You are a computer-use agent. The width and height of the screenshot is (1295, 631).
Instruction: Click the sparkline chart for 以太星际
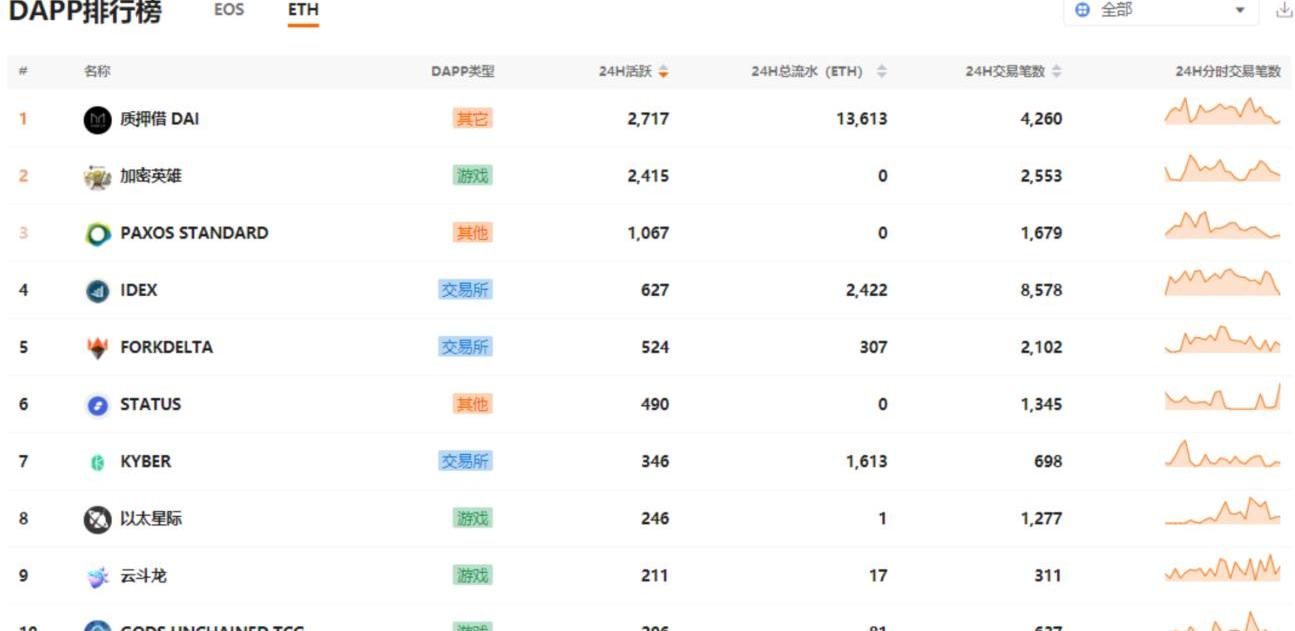tap(1222, 510)
